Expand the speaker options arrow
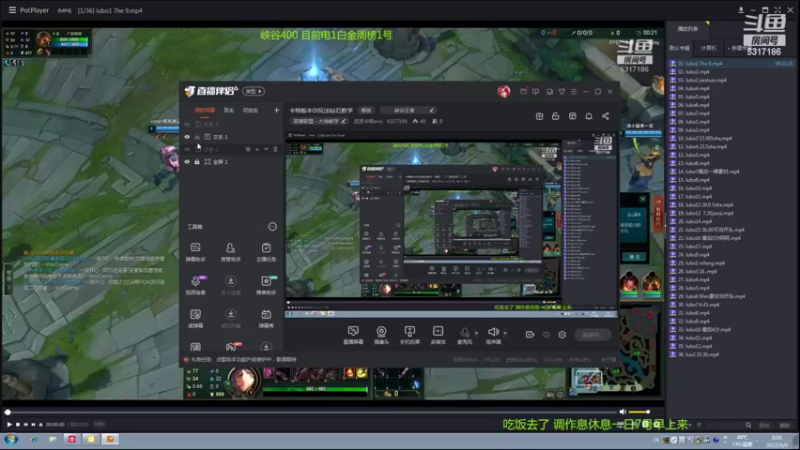 click(506, 333)
